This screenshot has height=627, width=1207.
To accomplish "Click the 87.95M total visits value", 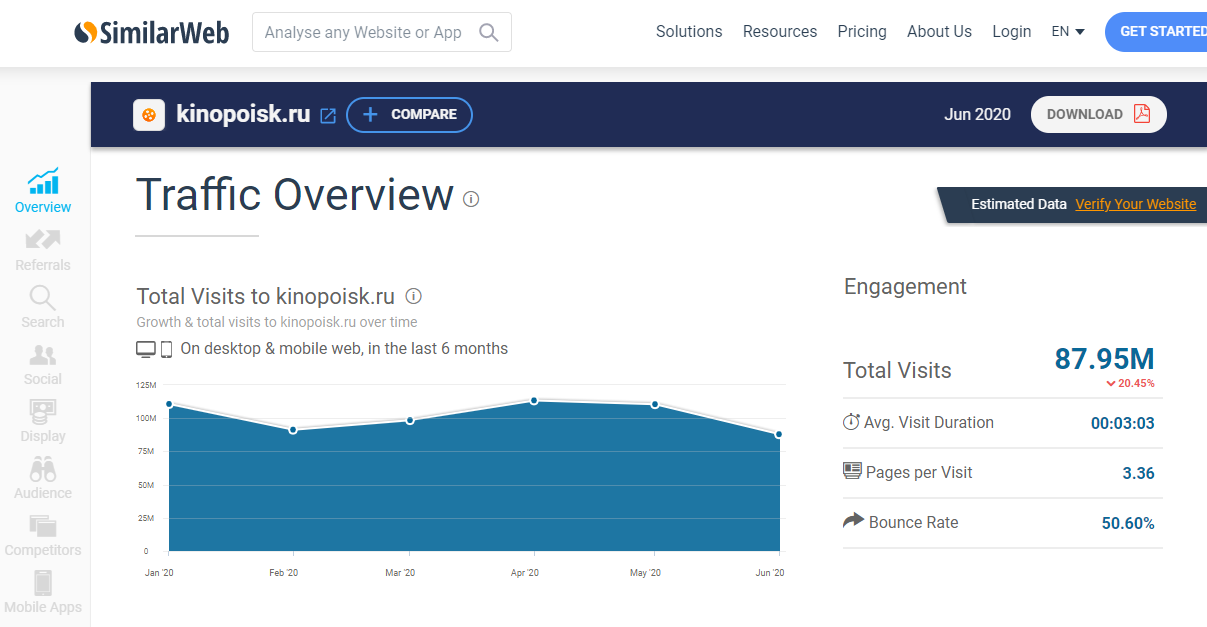I will [1105, 359].
